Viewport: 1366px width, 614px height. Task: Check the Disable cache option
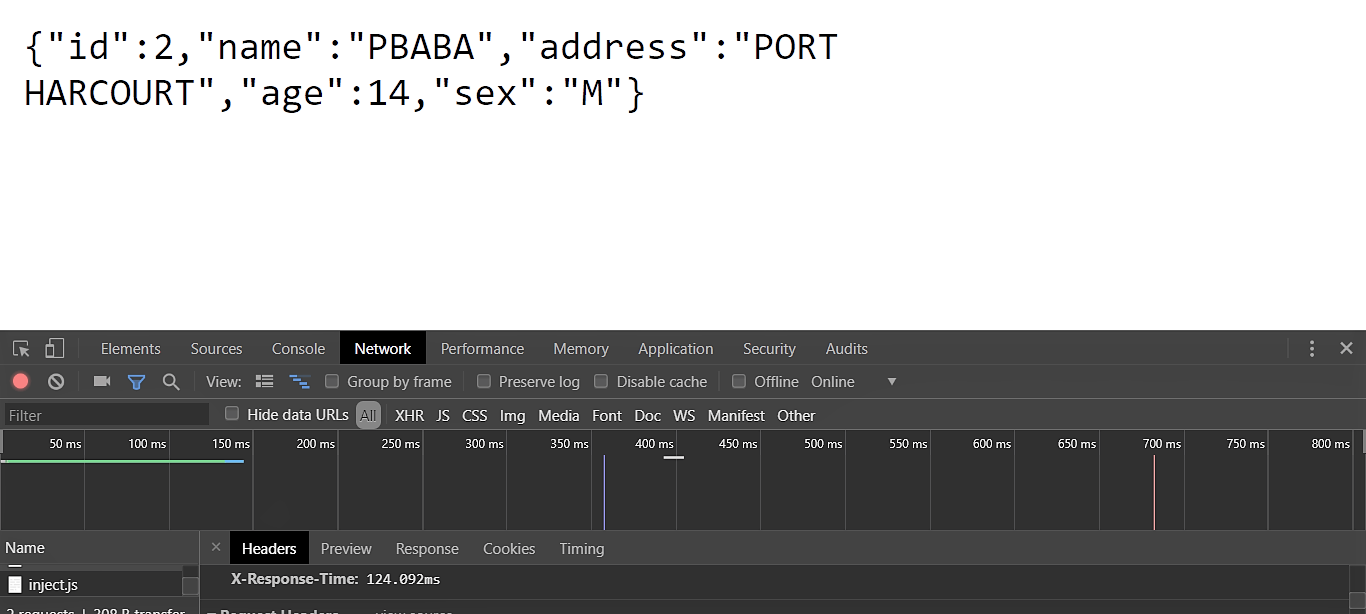tap(601, 381)
